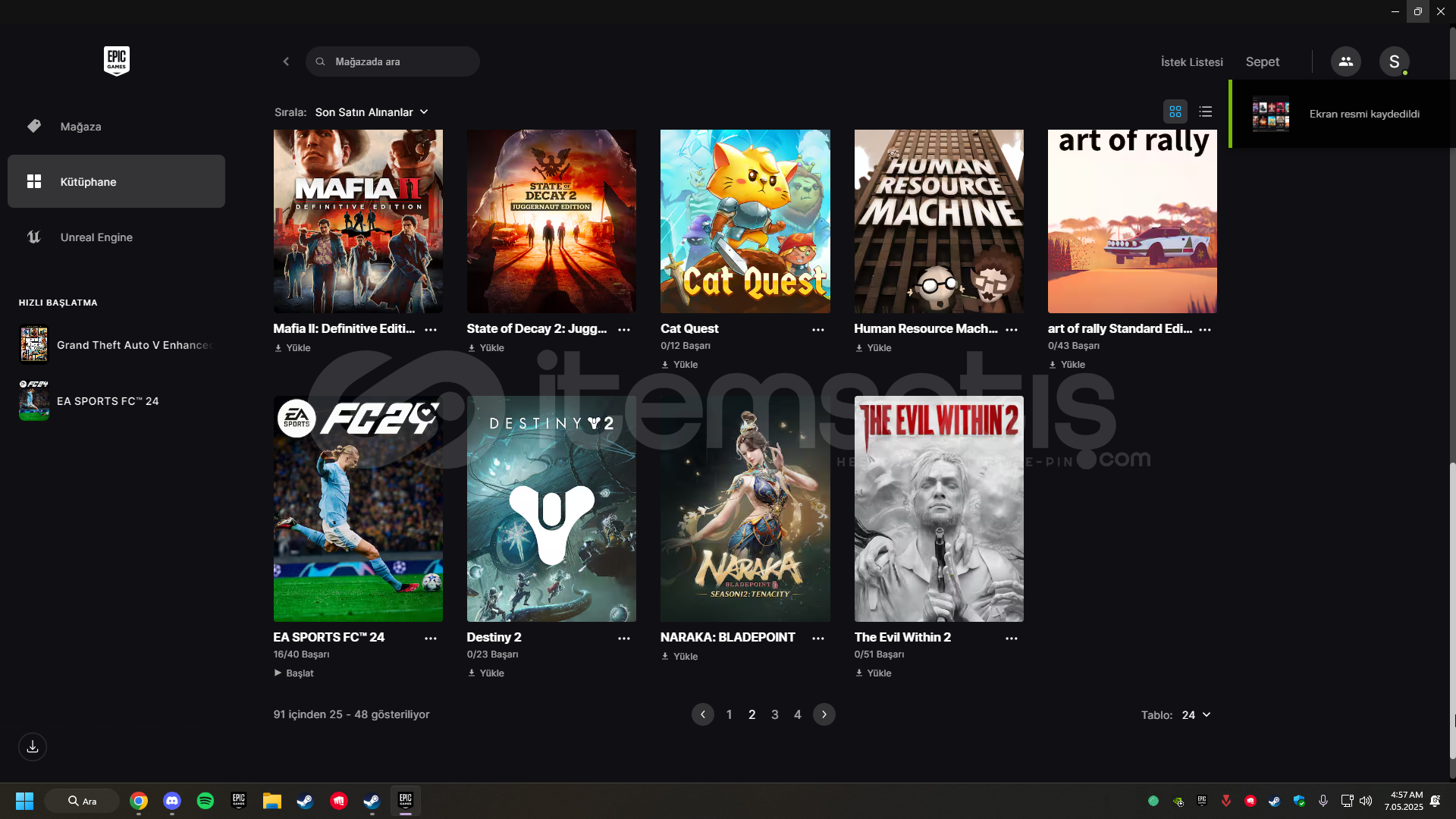This screenshot has width=1456, height=819.
Task: Open the Unreal Engine sidebar item
Action: (96, 237)
